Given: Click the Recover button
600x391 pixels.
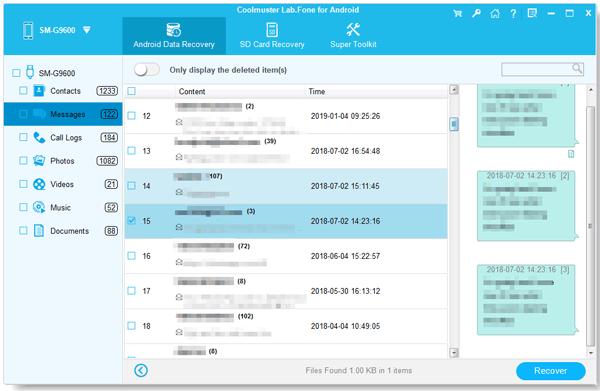Looking at the screenshot, I should pos(551,371).
